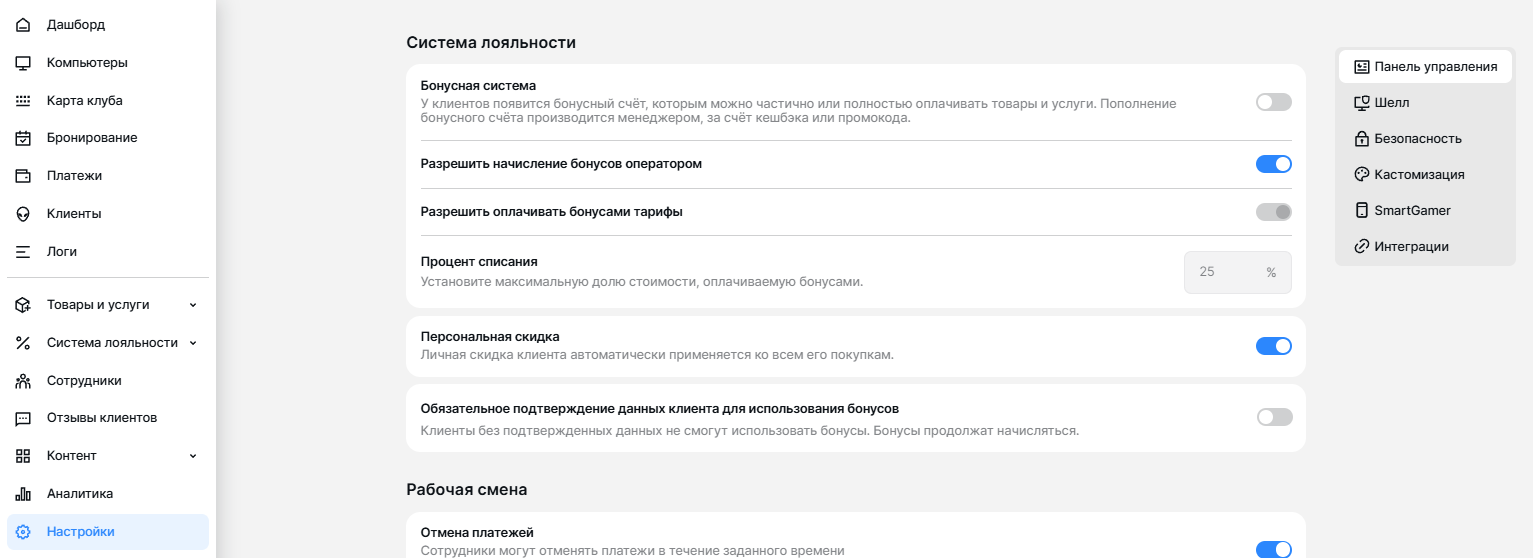
Task: Disable the Персональная скидка switch
Action: (x=1274, y=346)
